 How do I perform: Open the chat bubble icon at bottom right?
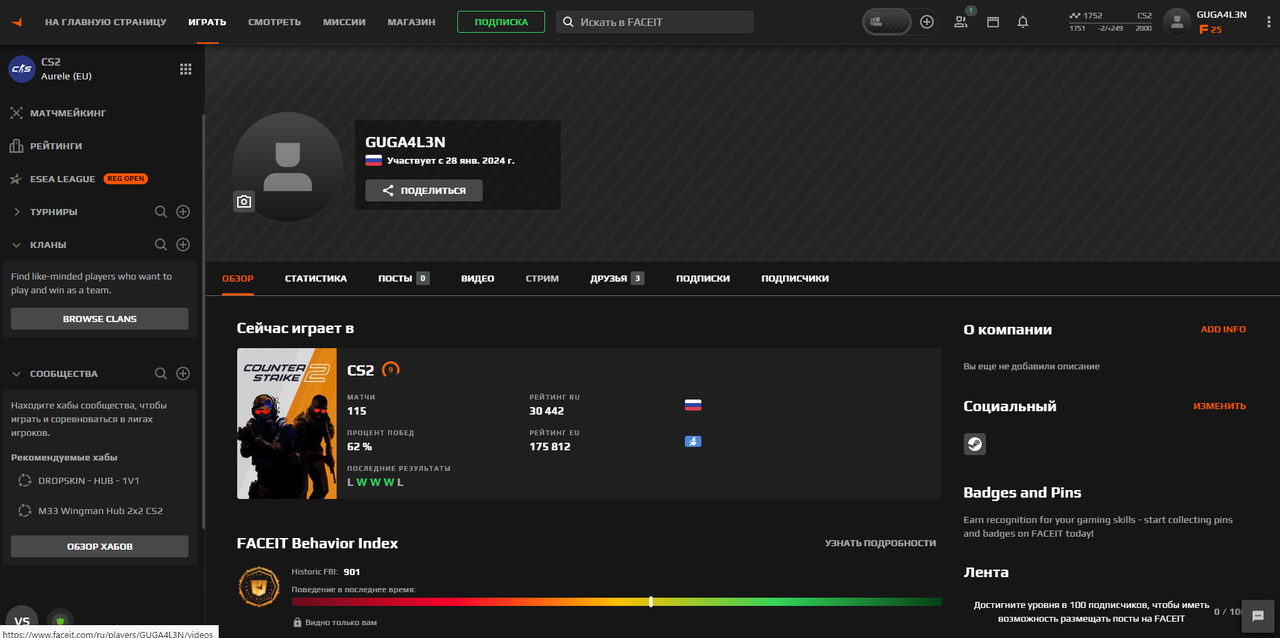coord(1258,616)
